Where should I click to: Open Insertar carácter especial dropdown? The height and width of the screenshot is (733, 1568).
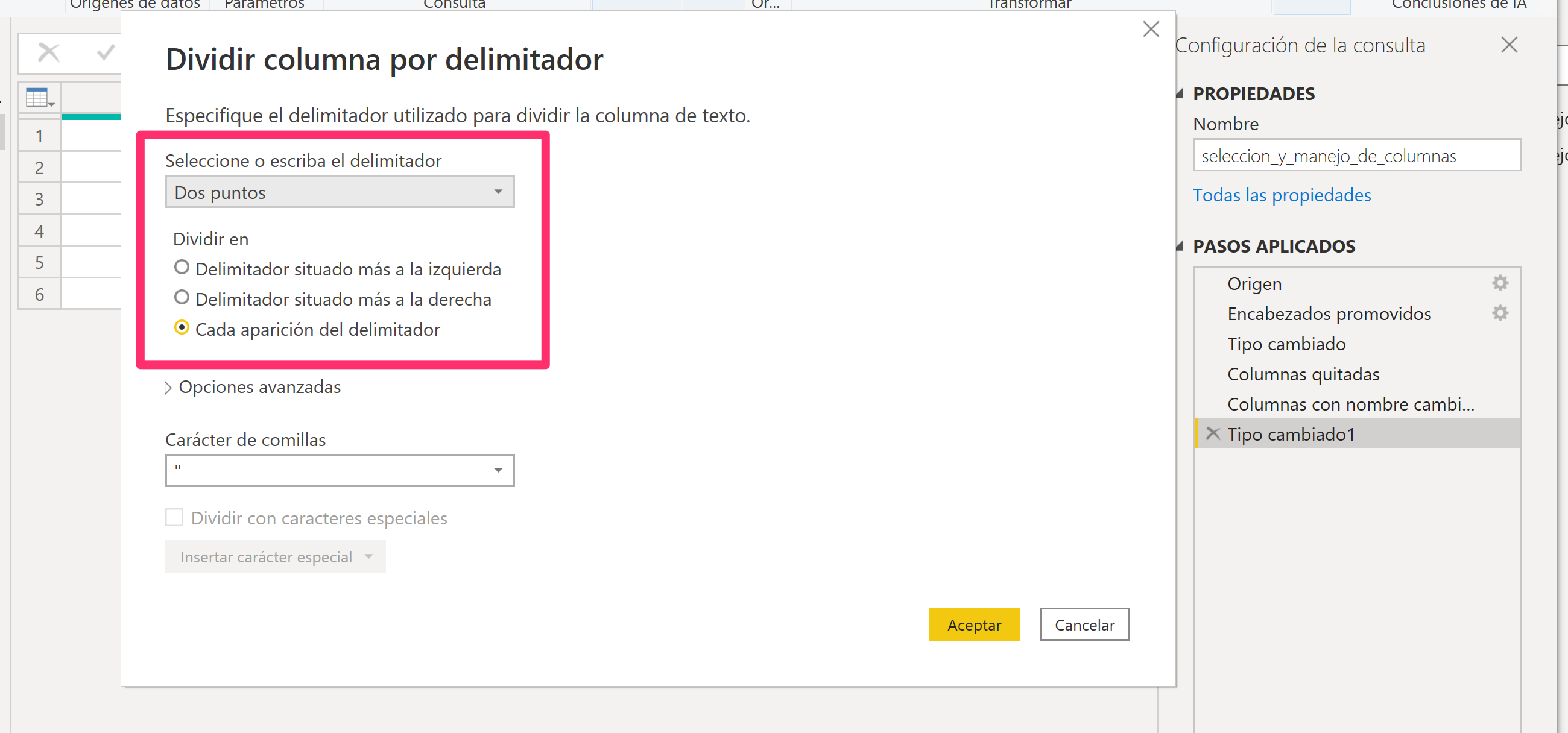click(x=275, y=556)
